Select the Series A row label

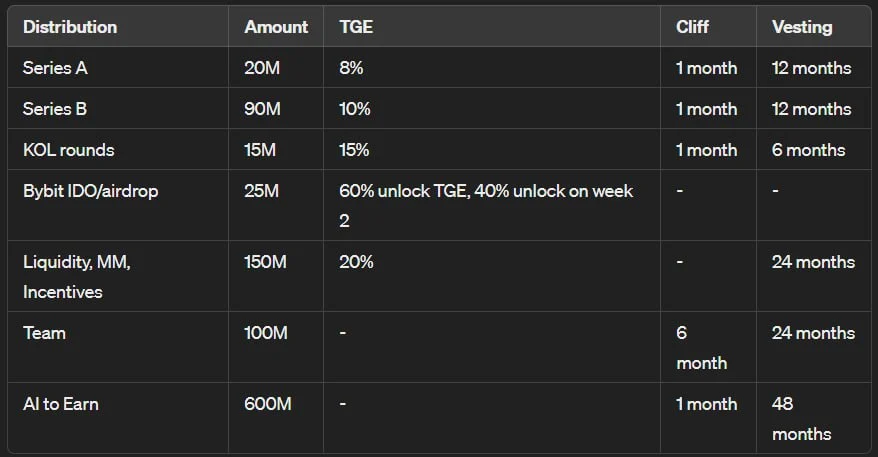[54, 68]
